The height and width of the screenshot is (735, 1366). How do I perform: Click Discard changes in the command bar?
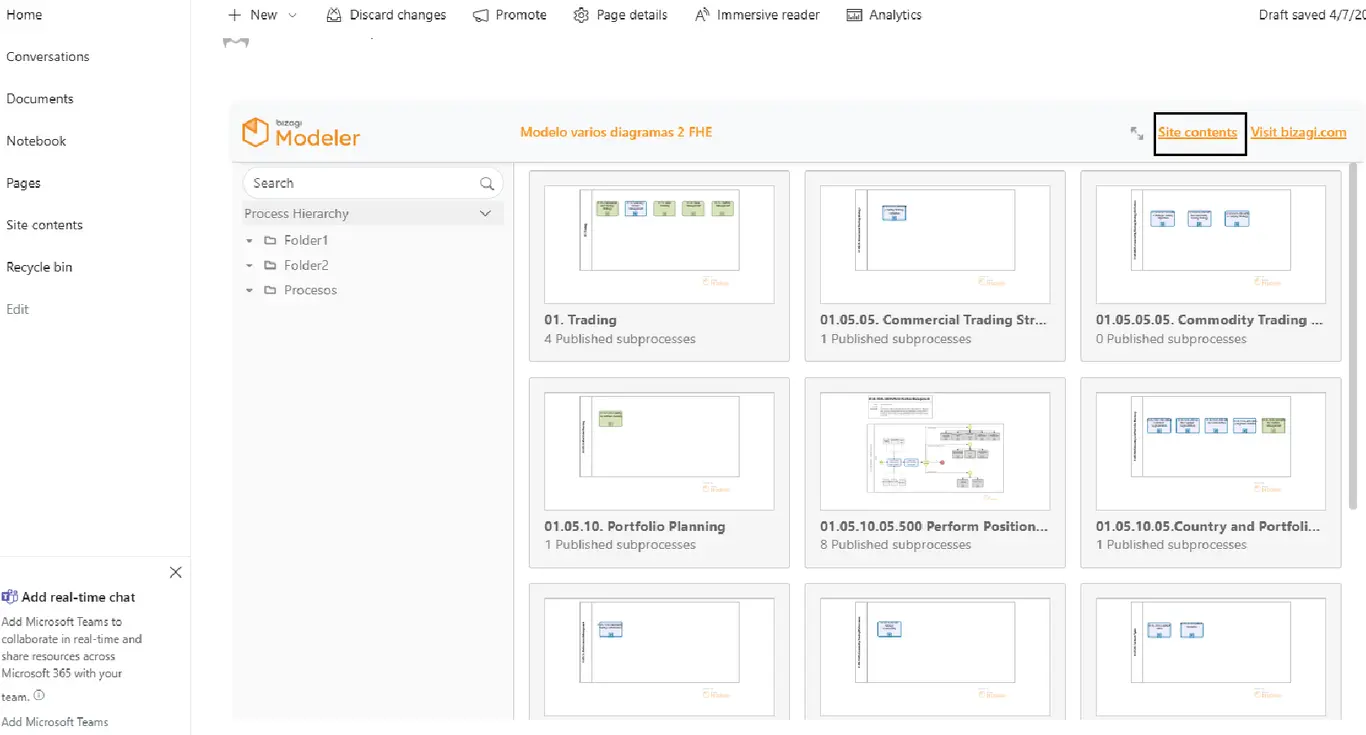pyautogui.click(x=386, y=15)
